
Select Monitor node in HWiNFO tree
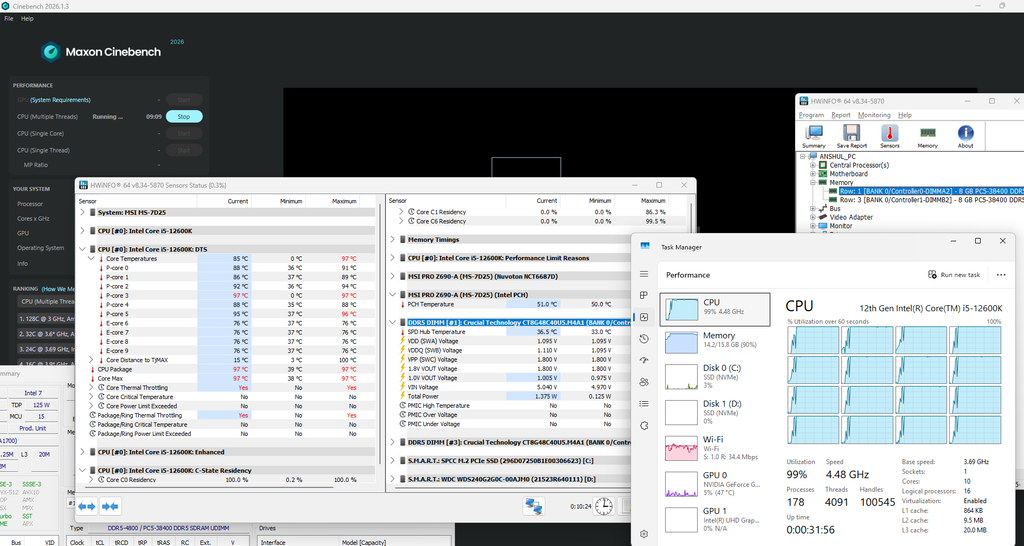(x=840, y=226)
